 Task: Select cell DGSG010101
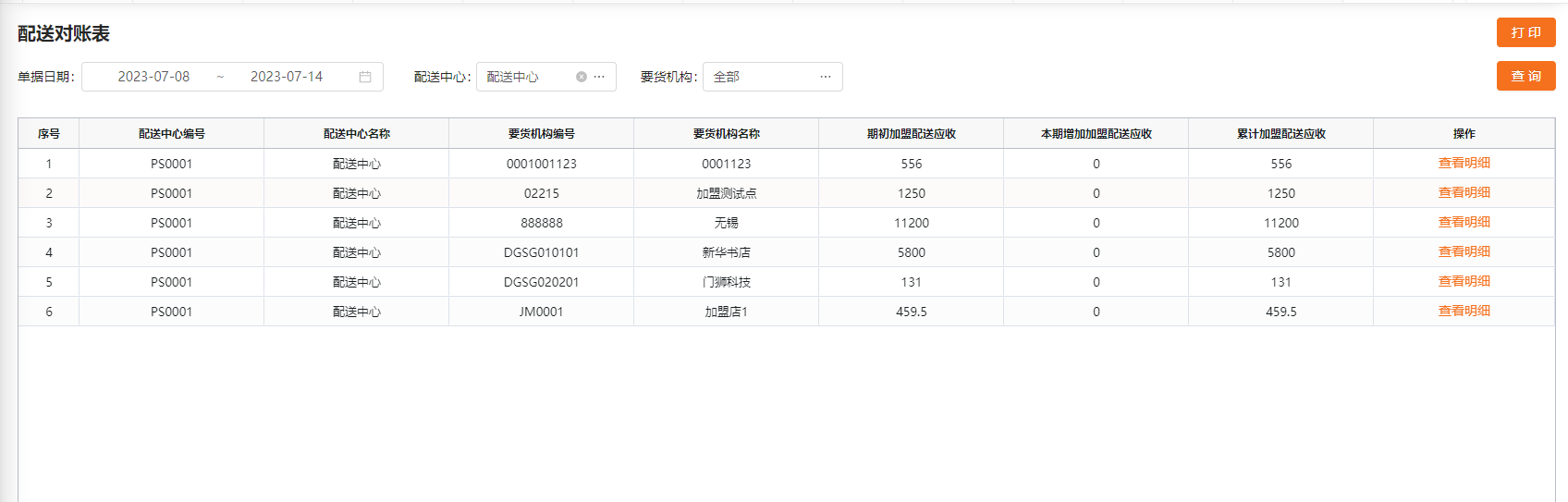[542, 252]
